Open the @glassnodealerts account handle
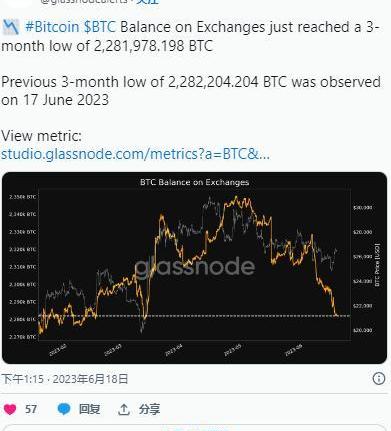The height and width of the screenshot is (431, 391). pyautogui.click(x=84, y=2)
